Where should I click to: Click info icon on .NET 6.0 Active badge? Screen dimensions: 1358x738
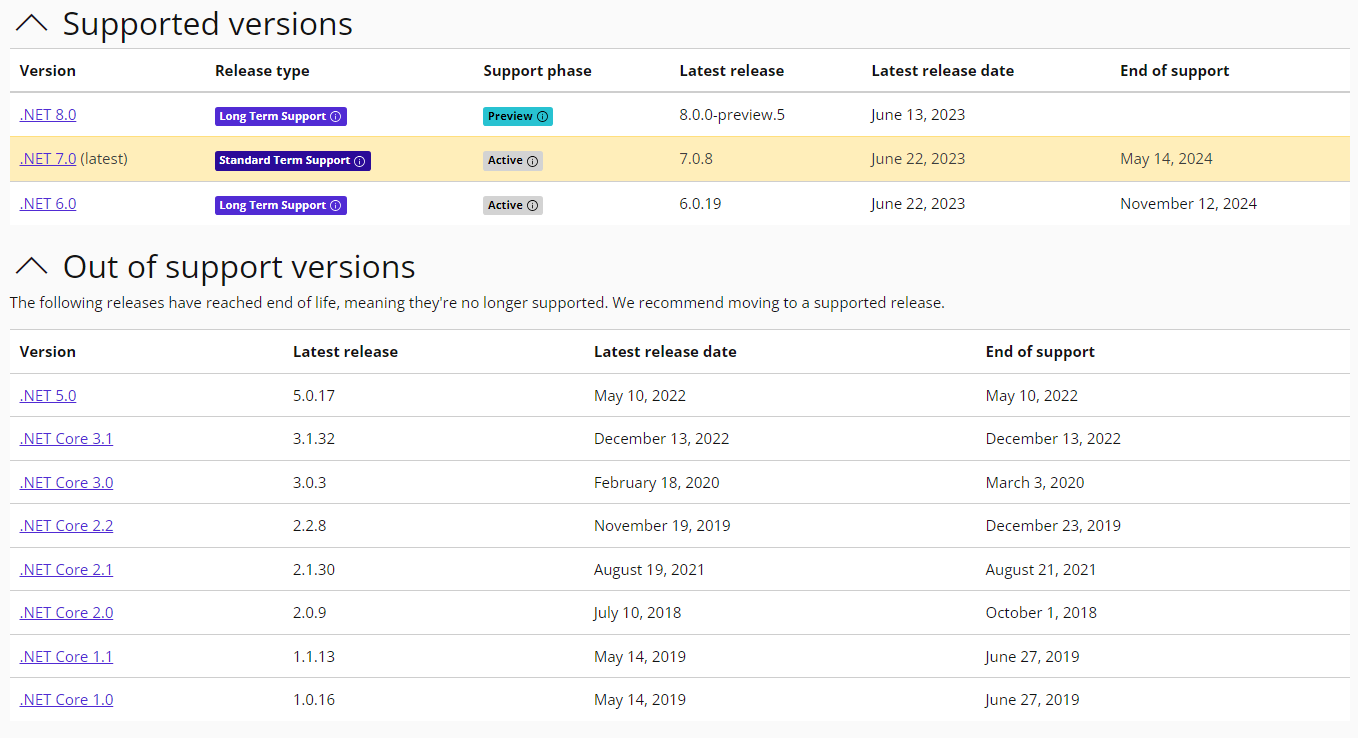(533, 206)
